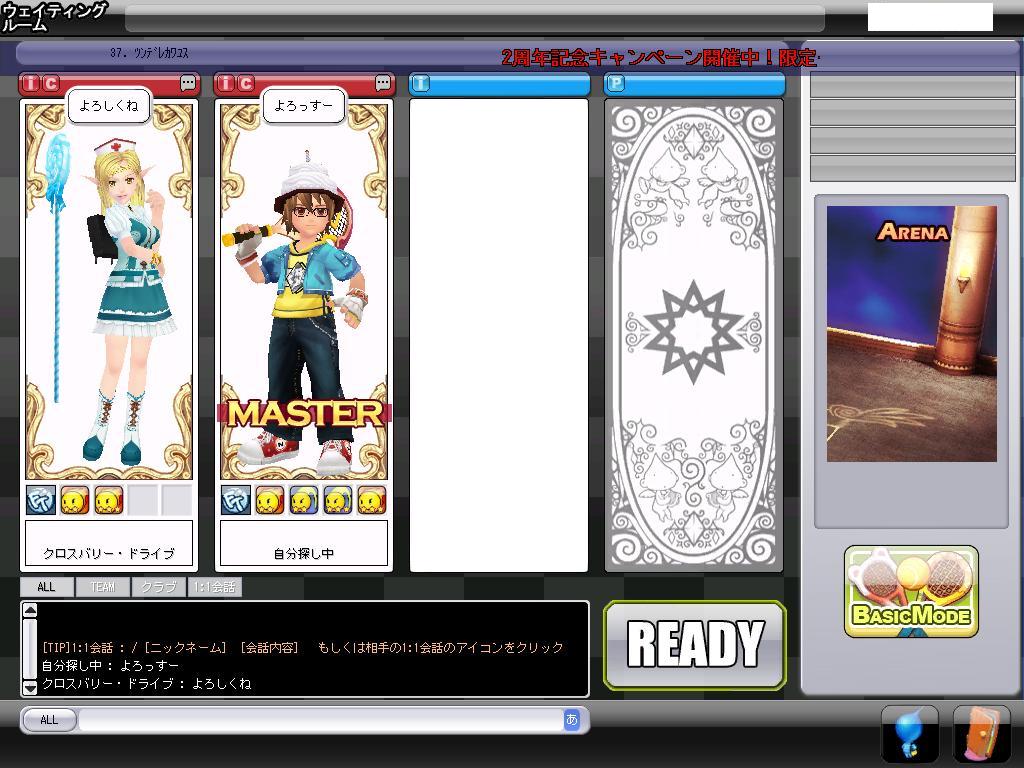This screenshot has height=768, width=1024.
Task: Open 1:1 chat bubble icon for first player
Action: (188, 84)
